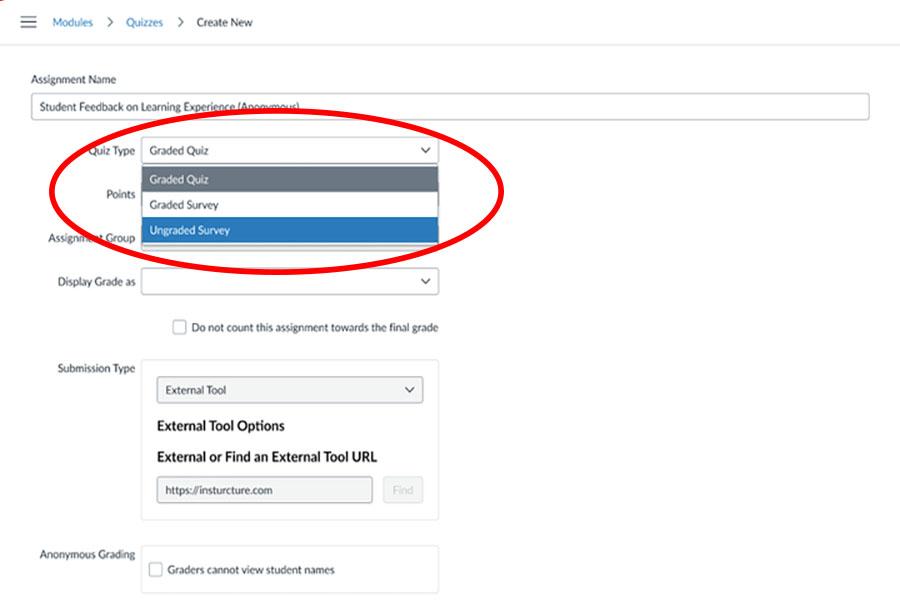Image resolution: width=900 pixels, height=600 pixels.
Task: Click the Submission Type label
Action: pyautogui.click(x=96, y=368)
